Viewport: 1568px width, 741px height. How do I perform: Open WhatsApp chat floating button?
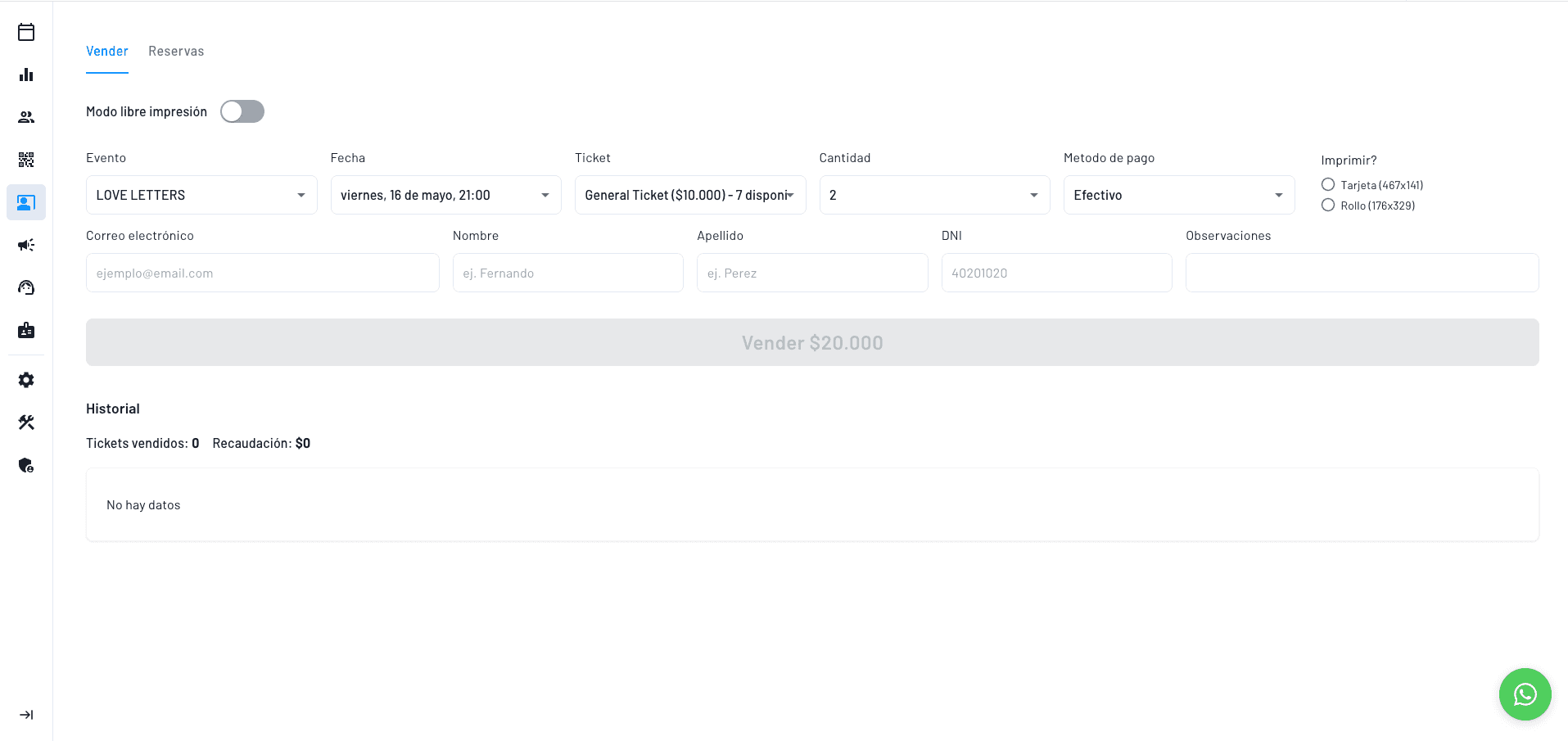point(1525,694)
